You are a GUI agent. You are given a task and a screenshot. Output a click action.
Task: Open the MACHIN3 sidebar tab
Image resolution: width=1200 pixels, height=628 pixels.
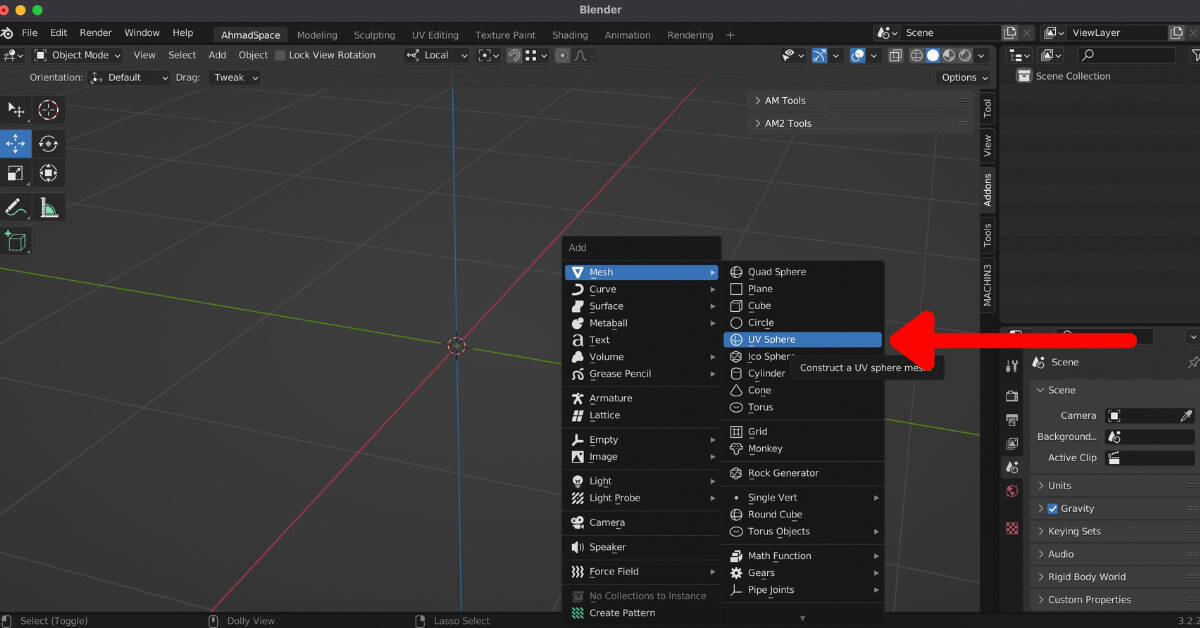point(988,285)
